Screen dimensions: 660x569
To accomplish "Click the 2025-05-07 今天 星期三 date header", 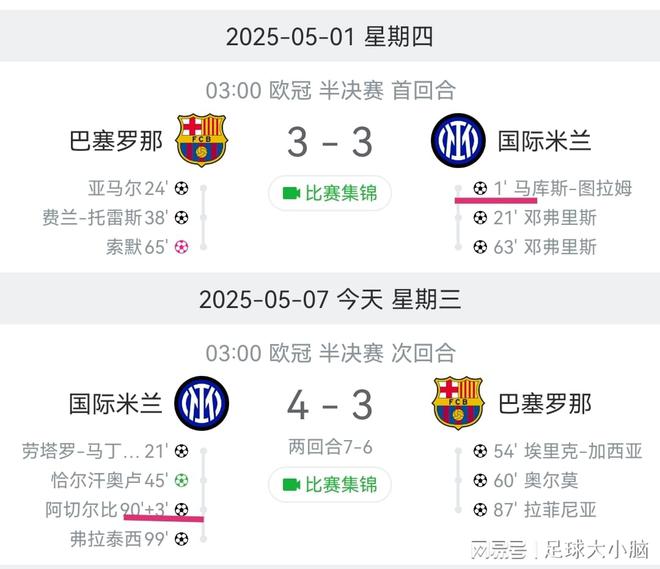I will pyautogui.click(x=329, y=299).
